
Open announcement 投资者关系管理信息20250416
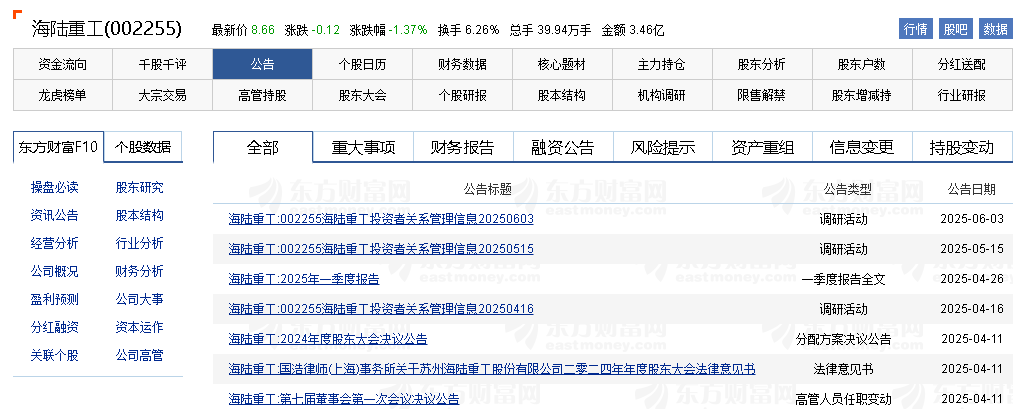pos(381,309)
